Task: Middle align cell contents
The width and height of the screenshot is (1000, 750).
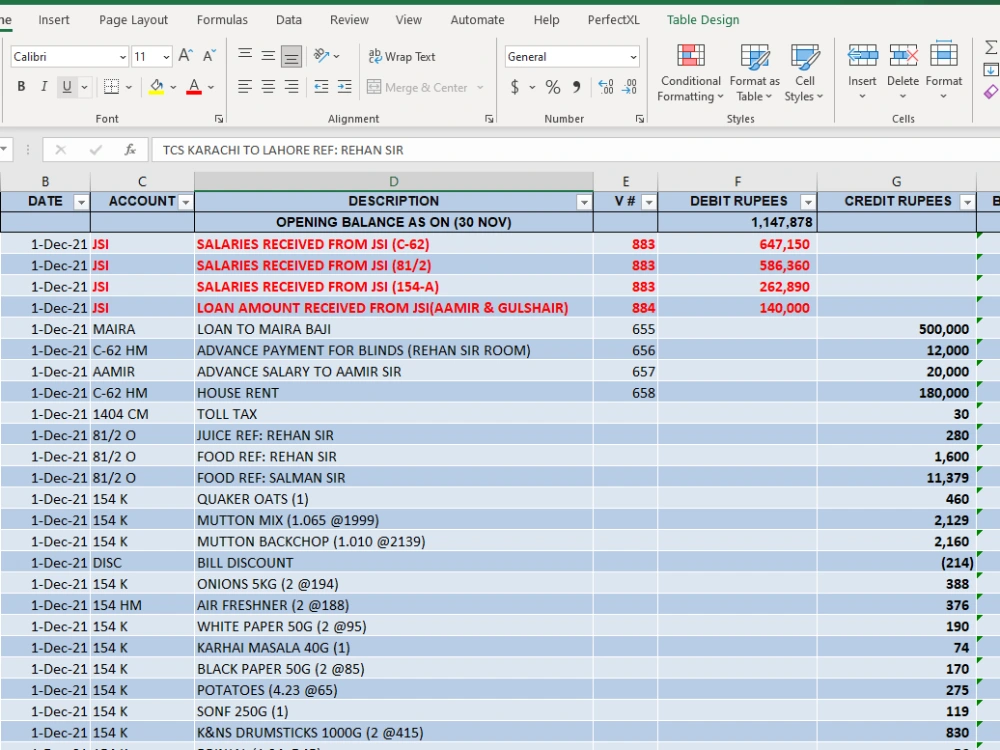Action: click(x=268, y=56)
